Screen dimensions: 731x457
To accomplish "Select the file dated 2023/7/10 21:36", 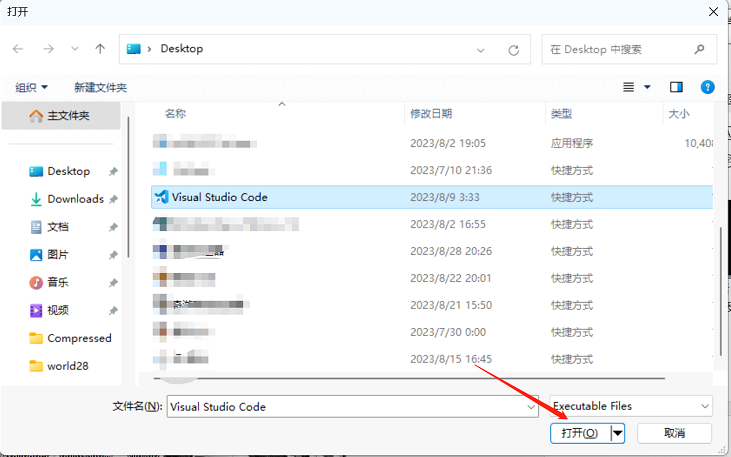I will (x=432, y=170).
